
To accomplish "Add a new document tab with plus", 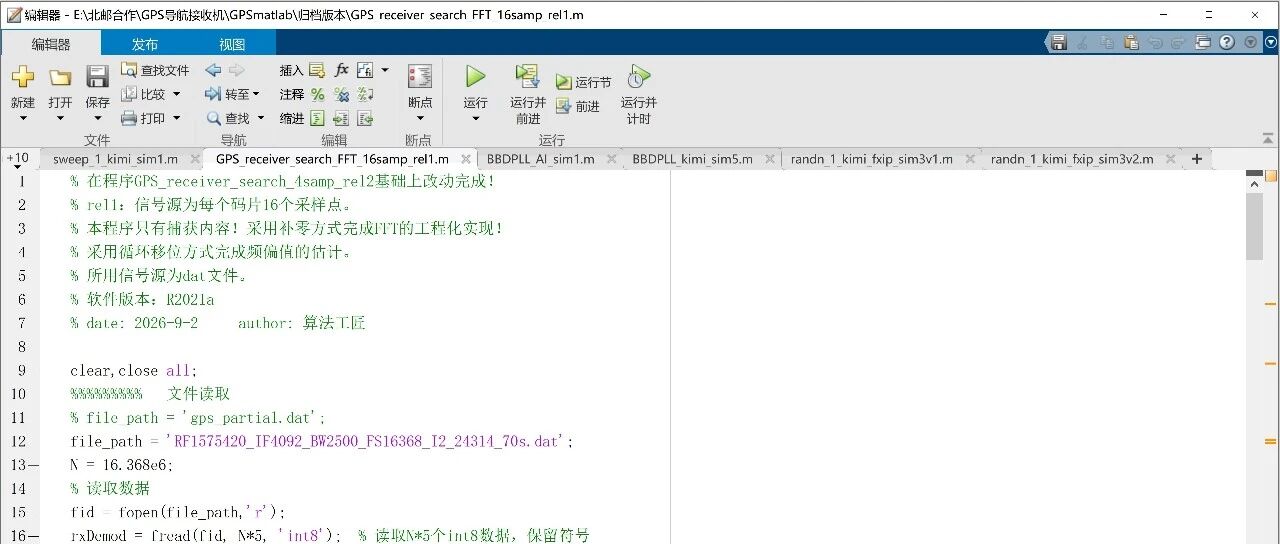I will [1197, 159].
